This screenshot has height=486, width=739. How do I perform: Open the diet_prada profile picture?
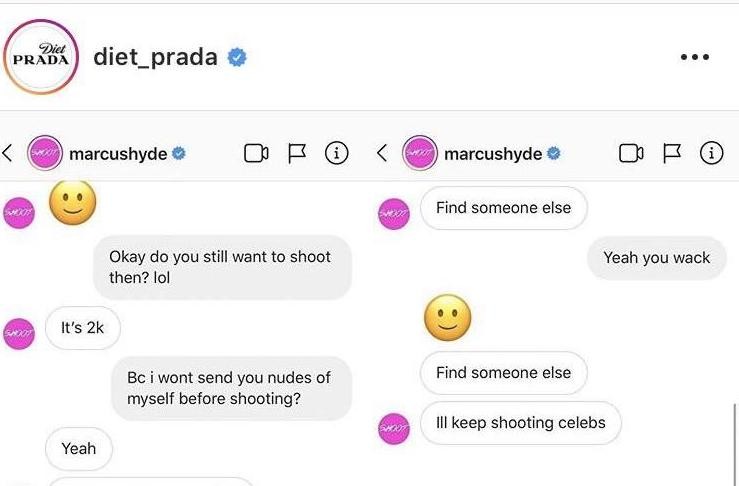[x=42, y=57]
